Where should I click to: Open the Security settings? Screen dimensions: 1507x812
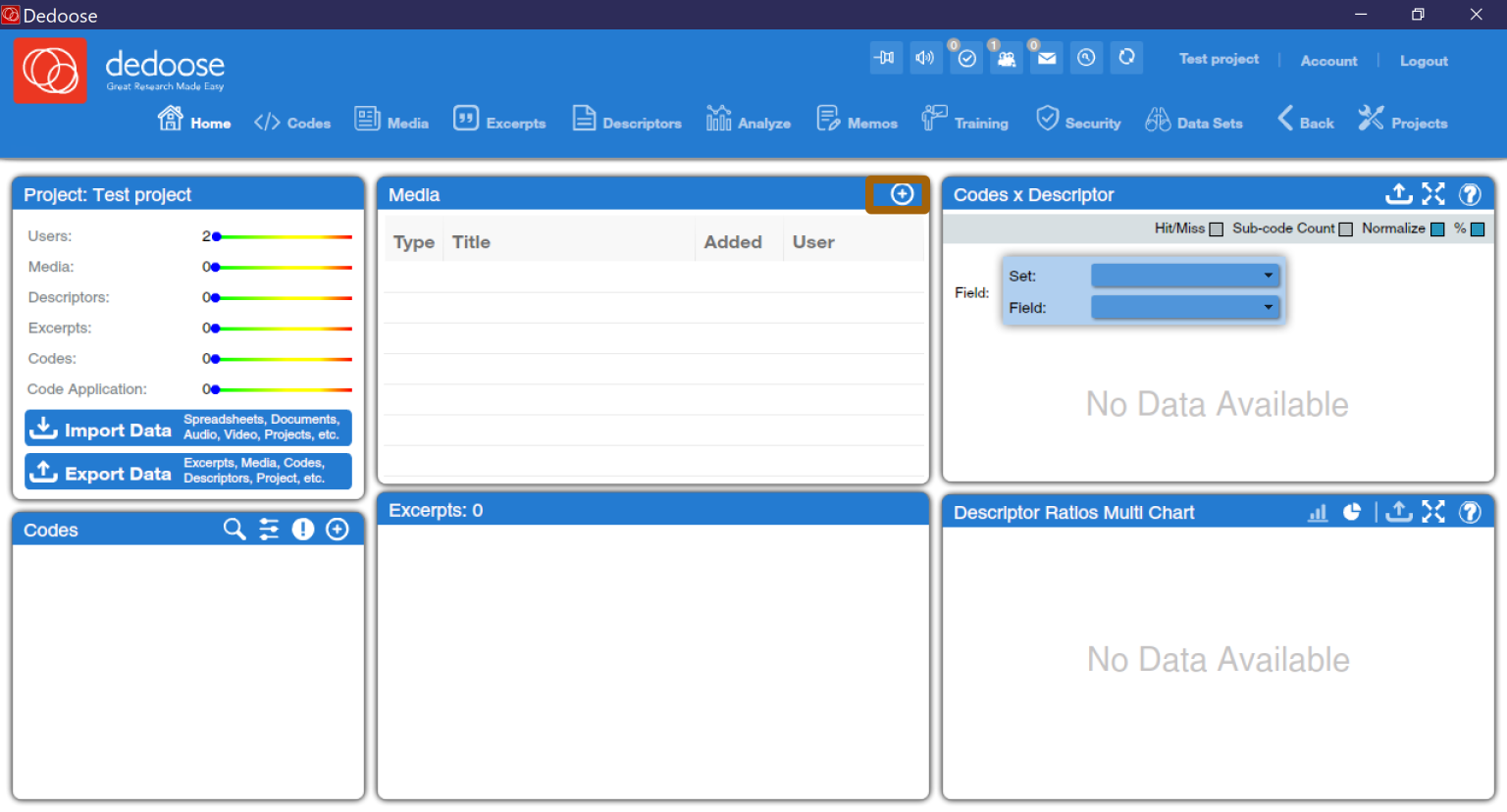pyautogui.click(x=1078, y=121)
